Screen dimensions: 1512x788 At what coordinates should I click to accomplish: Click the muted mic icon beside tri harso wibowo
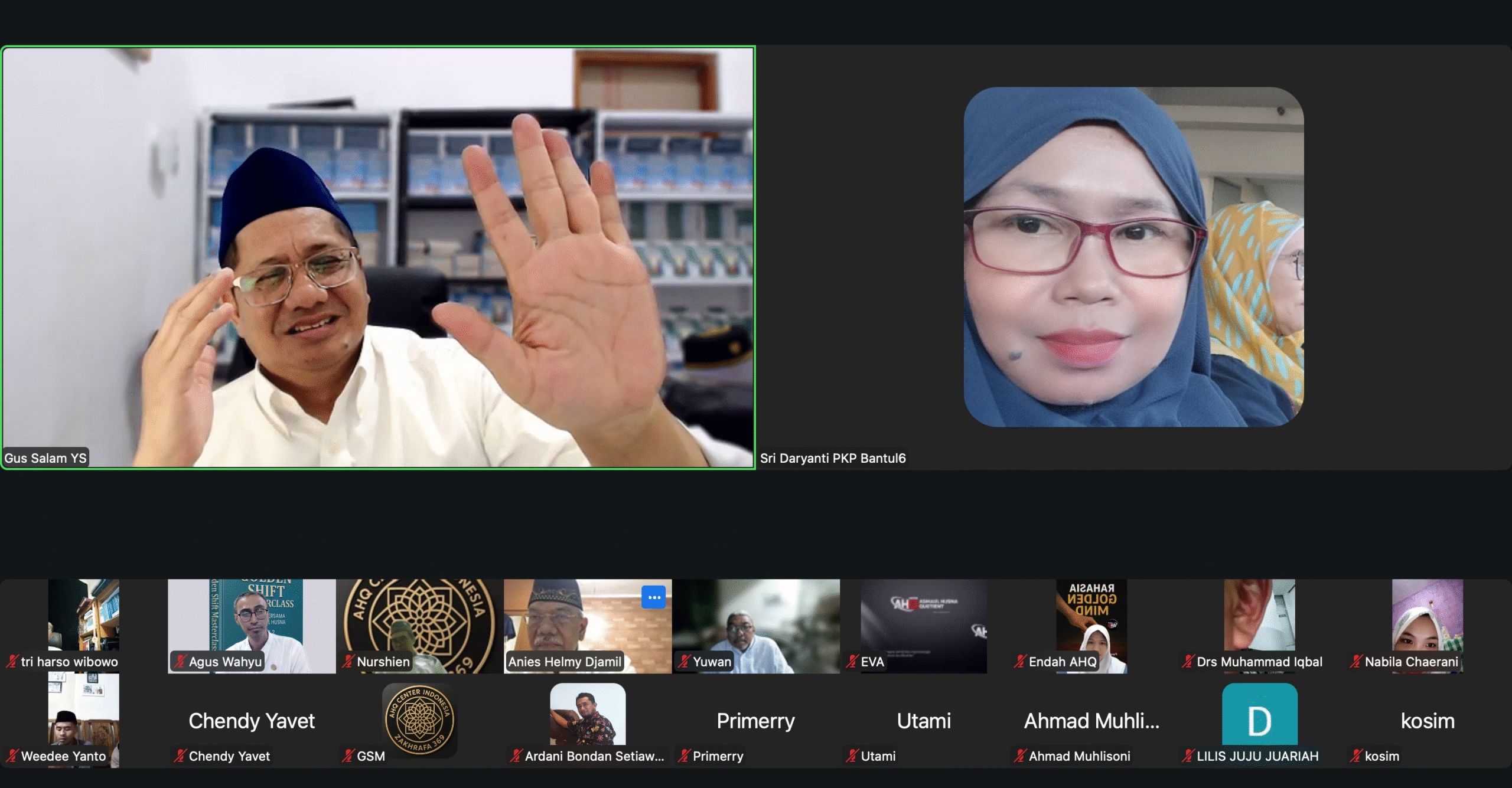(12, 662)
